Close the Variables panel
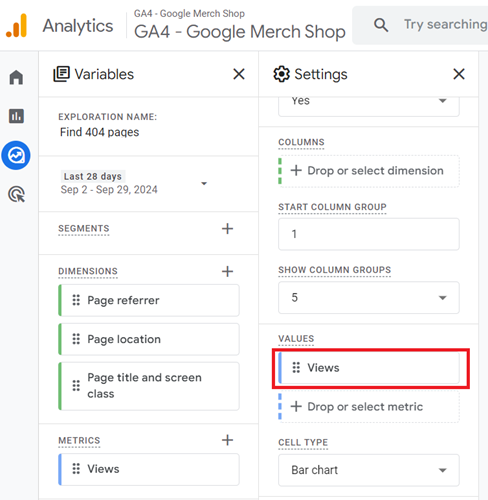This screenshot has width=488, height=500. click(239, 74)
